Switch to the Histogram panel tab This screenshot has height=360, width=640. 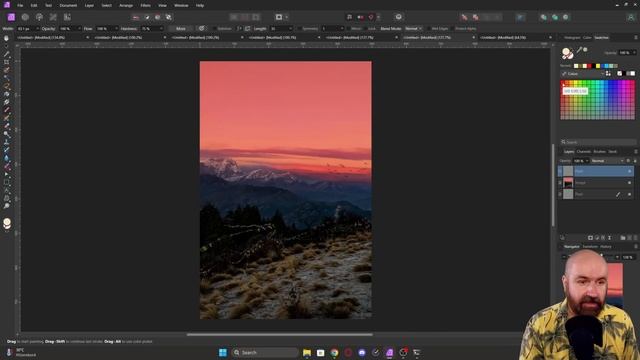coord(572,38)
